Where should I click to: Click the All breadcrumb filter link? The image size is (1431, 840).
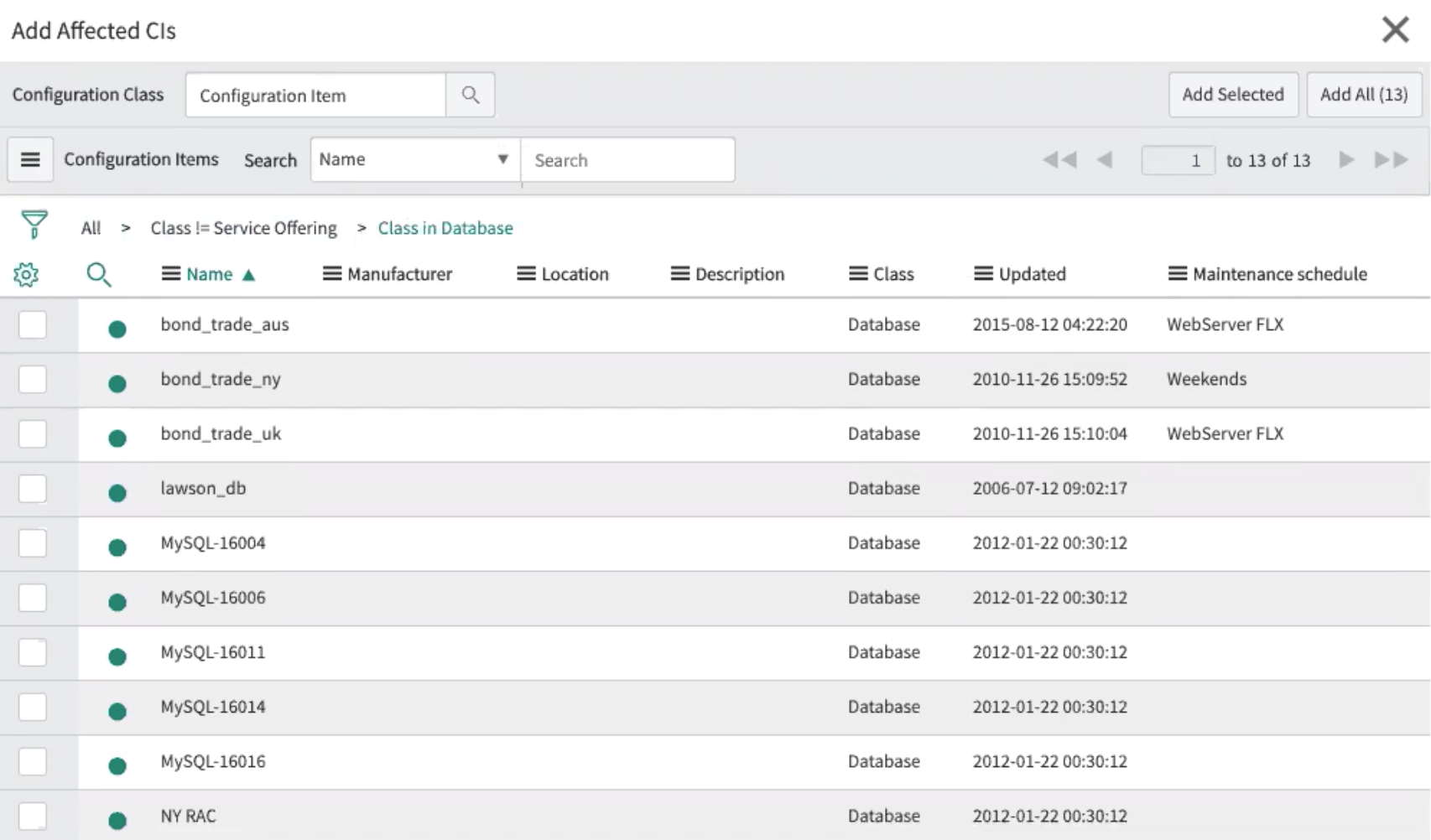click(x=91, y=228)
